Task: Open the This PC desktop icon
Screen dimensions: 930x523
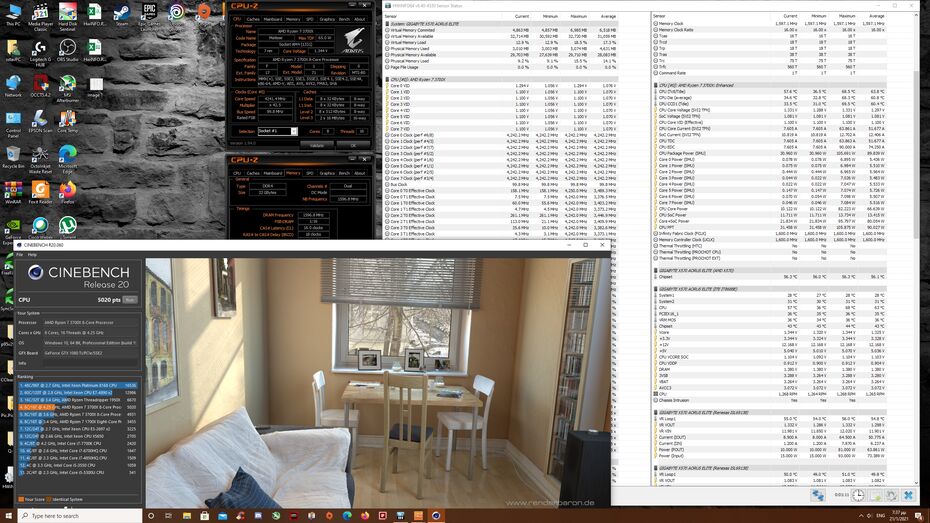Action: click(13, 15)
